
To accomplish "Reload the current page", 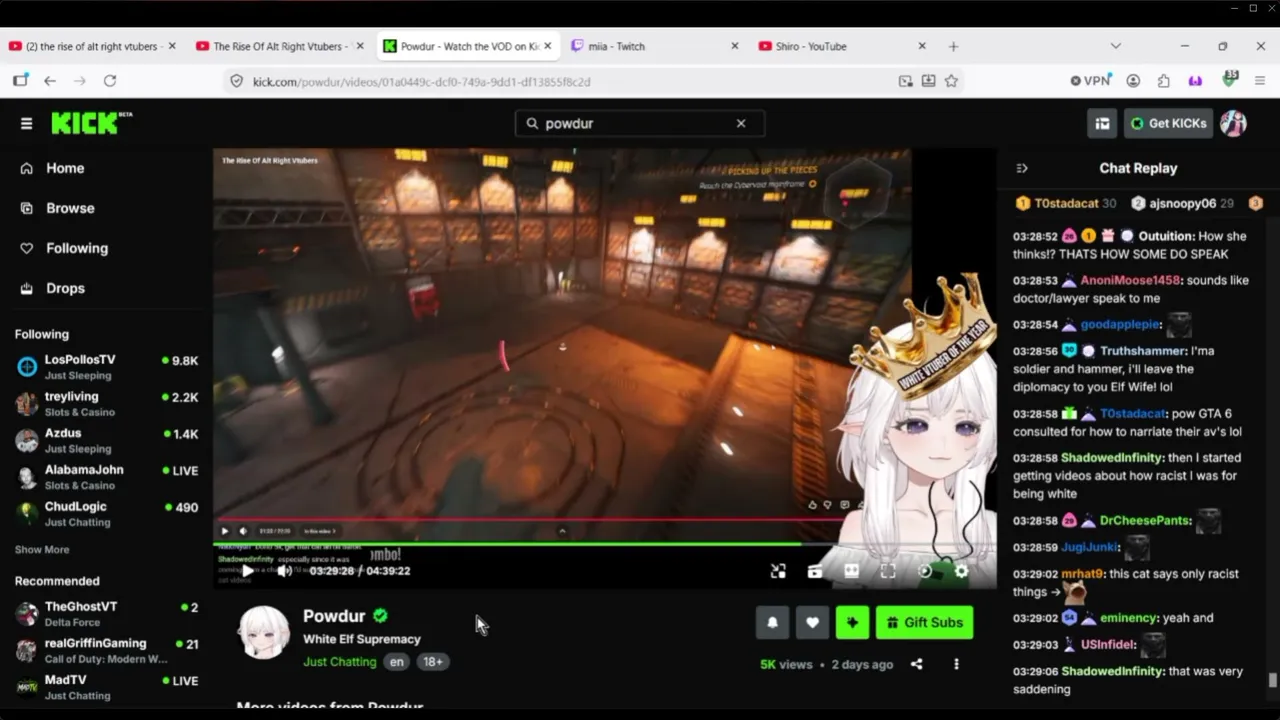I will (110, 81).
